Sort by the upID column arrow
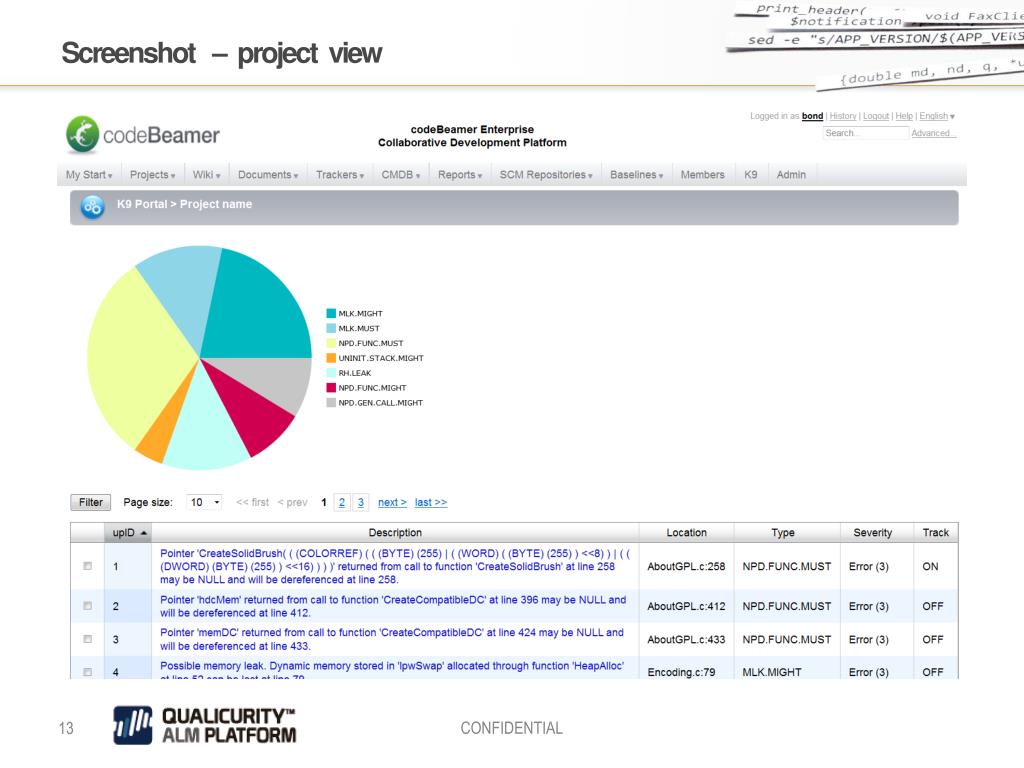This screenshot has height=768, width=1024. tap(144, 533)
